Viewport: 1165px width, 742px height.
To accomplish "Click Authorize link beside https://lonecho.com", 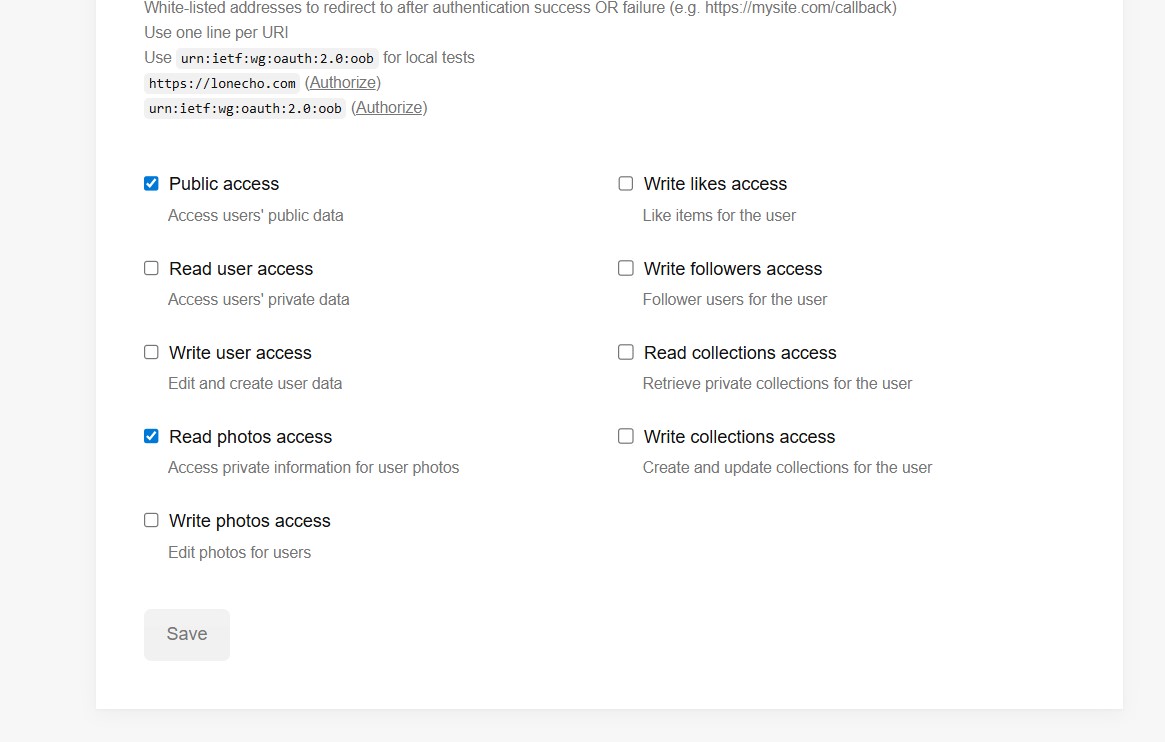I will pos(343,83).
